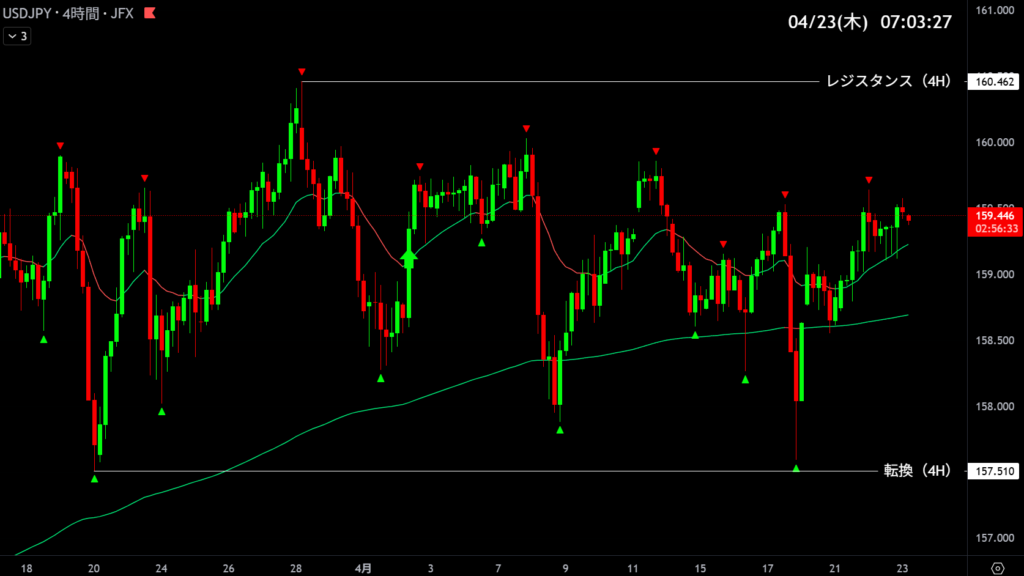1024x576 pixels.
Task: Open the USDJPY symbol title
Action: pos(27,14)
